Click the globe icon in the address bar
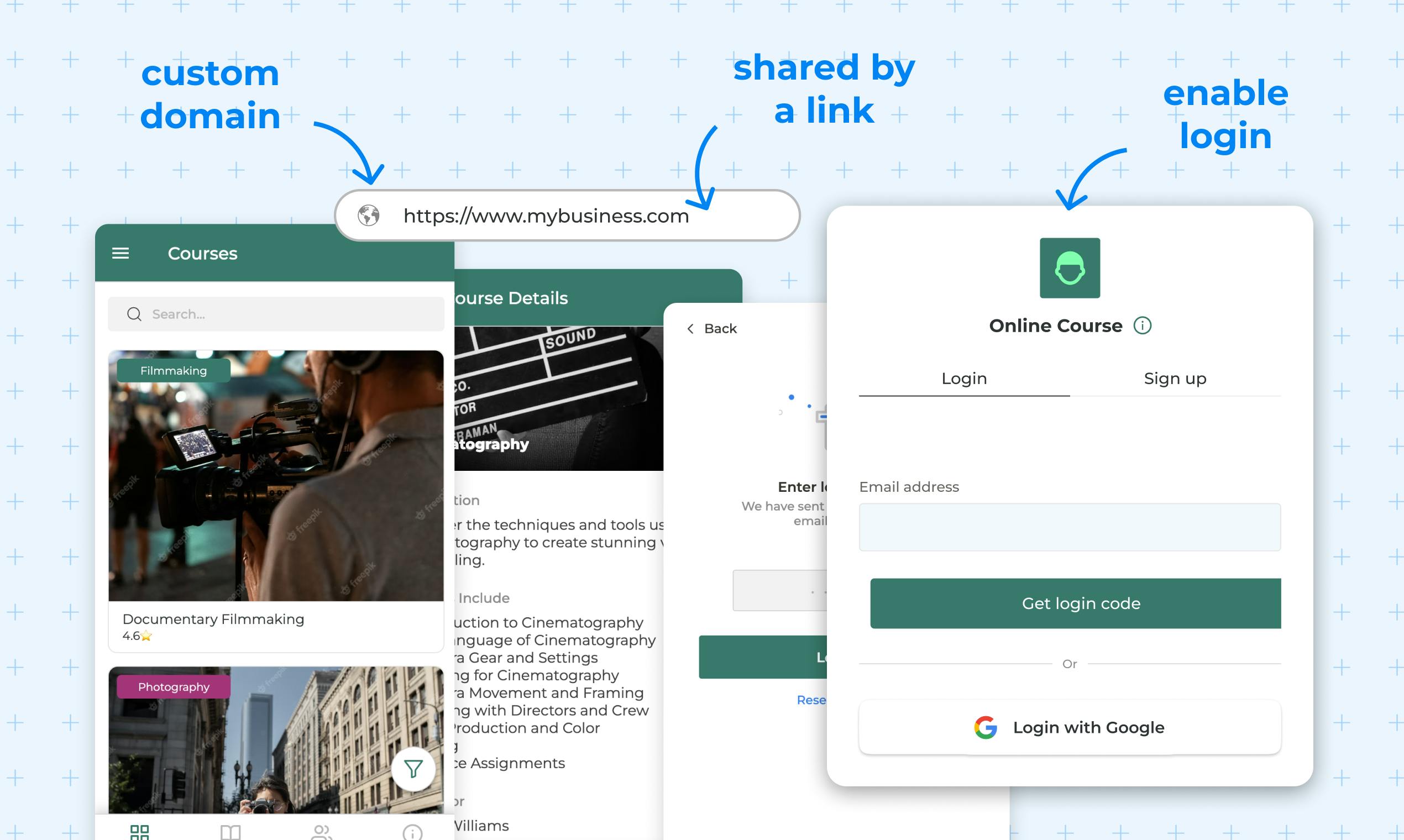This screenshot has width=1404, height=840. pyautogui.click(x=369, y=216)
